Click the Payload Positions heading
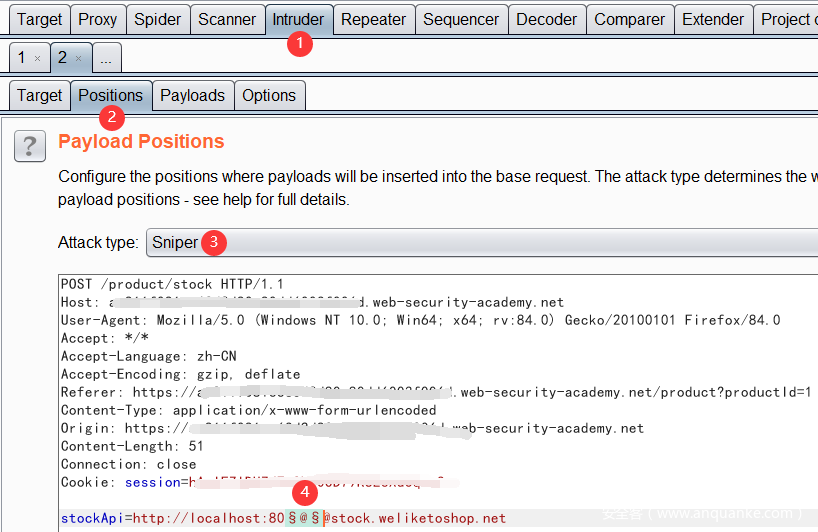818x532 pixels. (141, 141)
